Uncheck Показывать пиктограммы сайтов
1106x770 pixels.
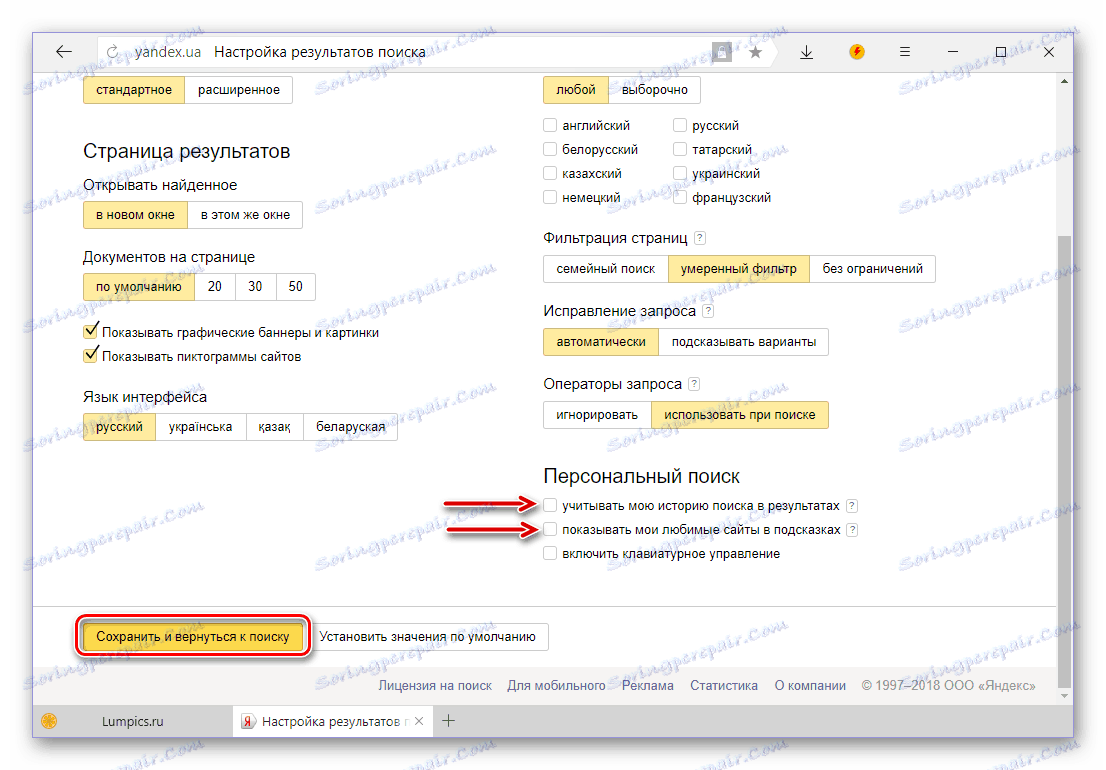(x=90, y=355)
